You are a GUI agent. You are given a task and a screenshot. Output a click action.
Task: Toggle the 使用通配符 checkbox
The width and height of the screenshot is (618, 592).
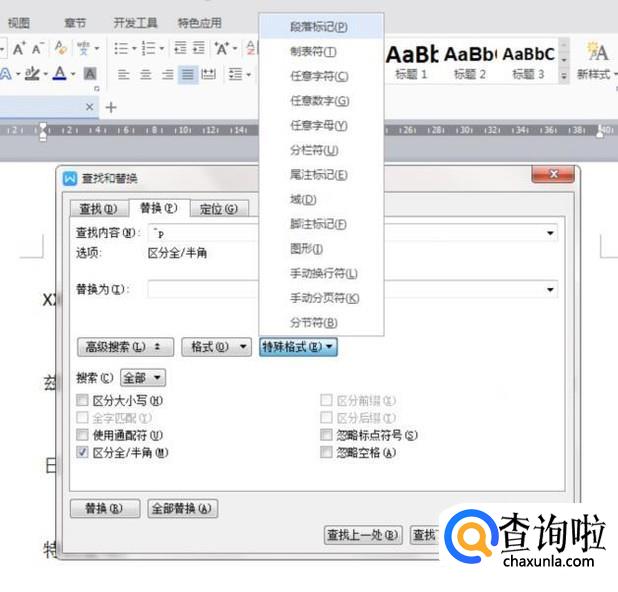(82, 435)
